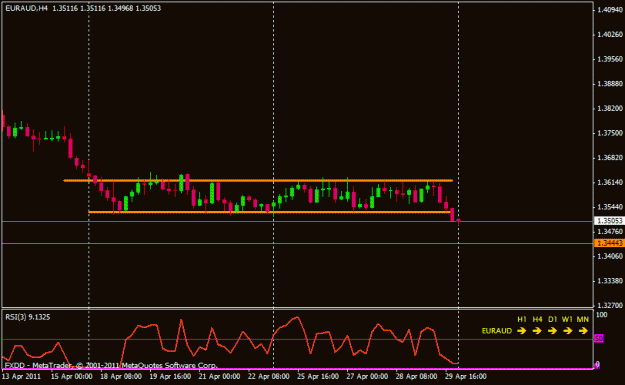Click the 1.36820 price scale label

[610, 158]
